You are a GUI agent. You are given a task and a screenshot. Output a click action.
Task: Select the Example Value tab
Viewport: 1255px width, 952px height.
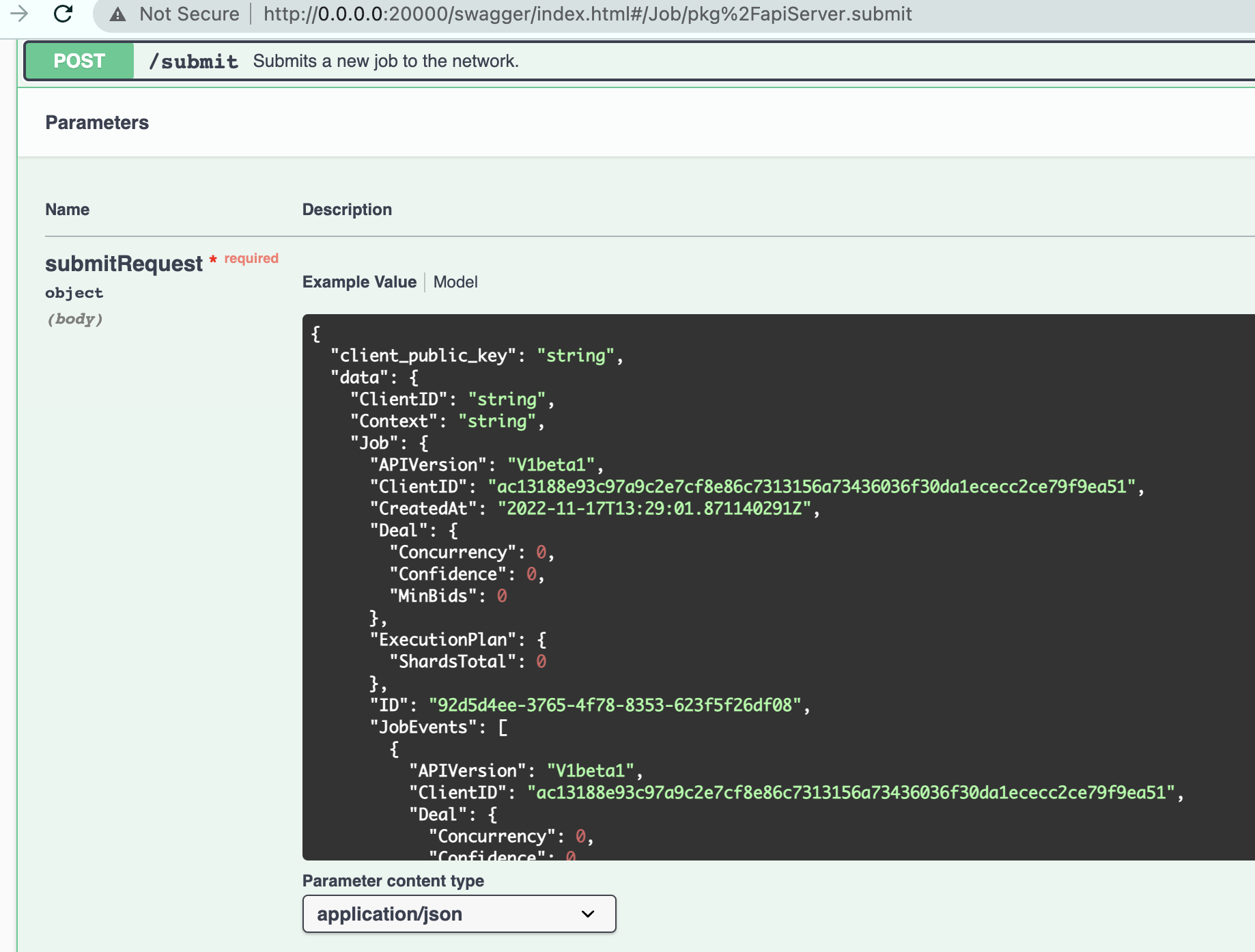coord(359,281)
